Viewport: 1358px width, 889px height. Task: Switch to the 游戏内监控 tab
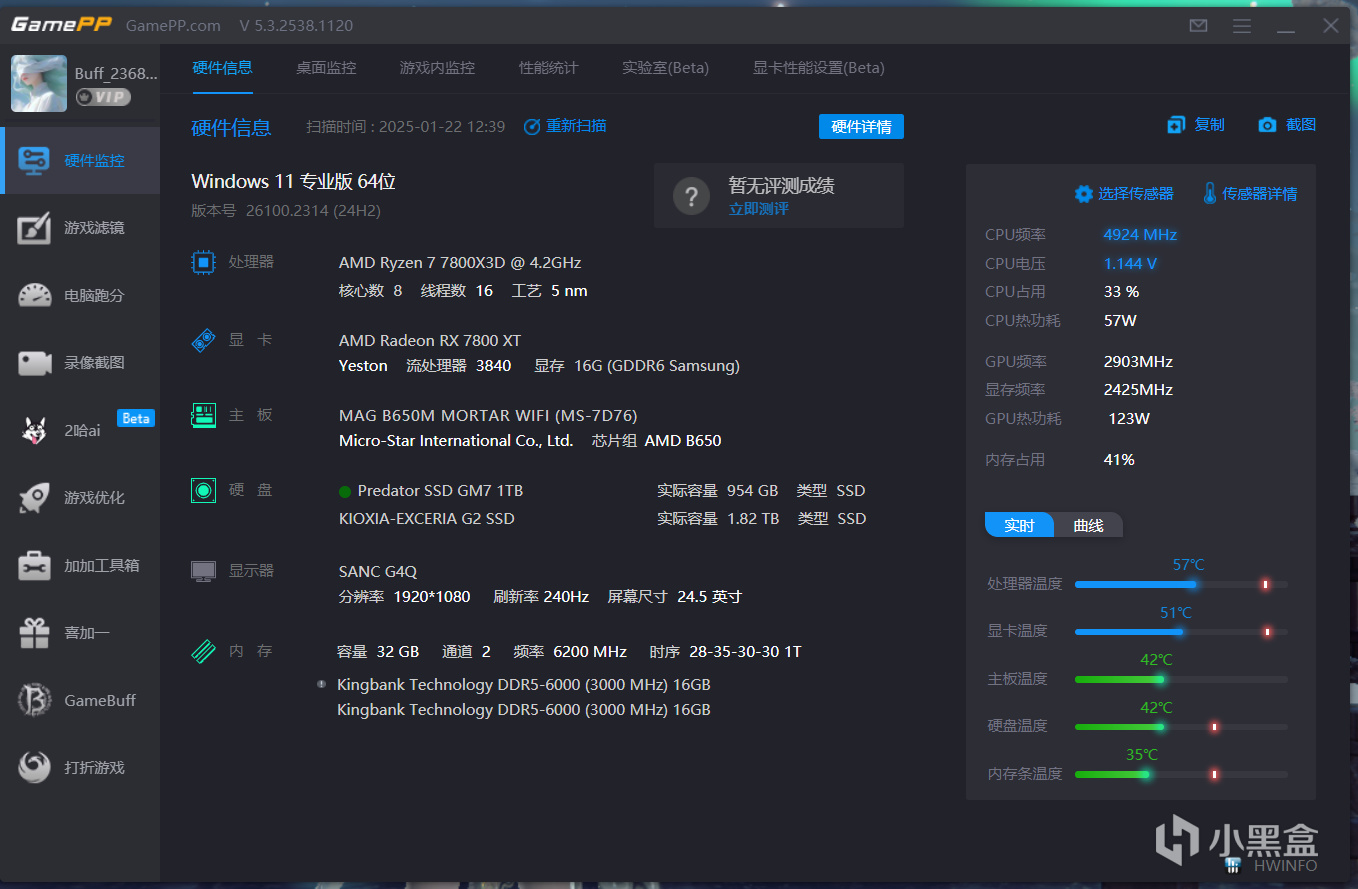click(437, 68)
